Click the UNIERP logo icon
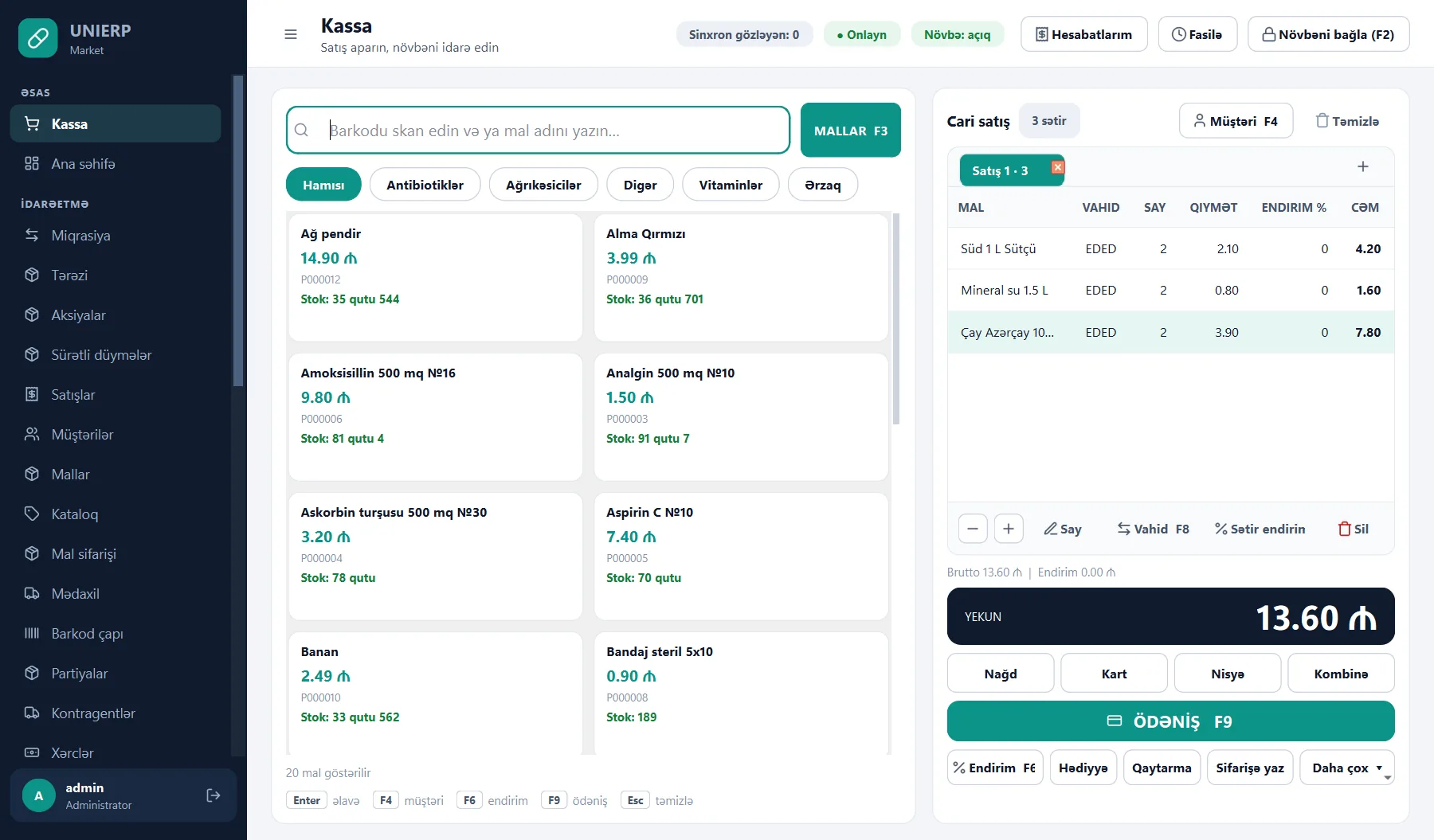 [38, 38]
